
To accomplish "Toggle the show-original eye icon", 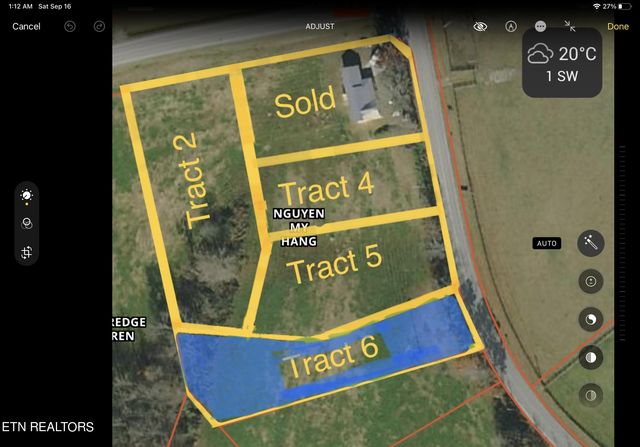I will coord(481,26).
